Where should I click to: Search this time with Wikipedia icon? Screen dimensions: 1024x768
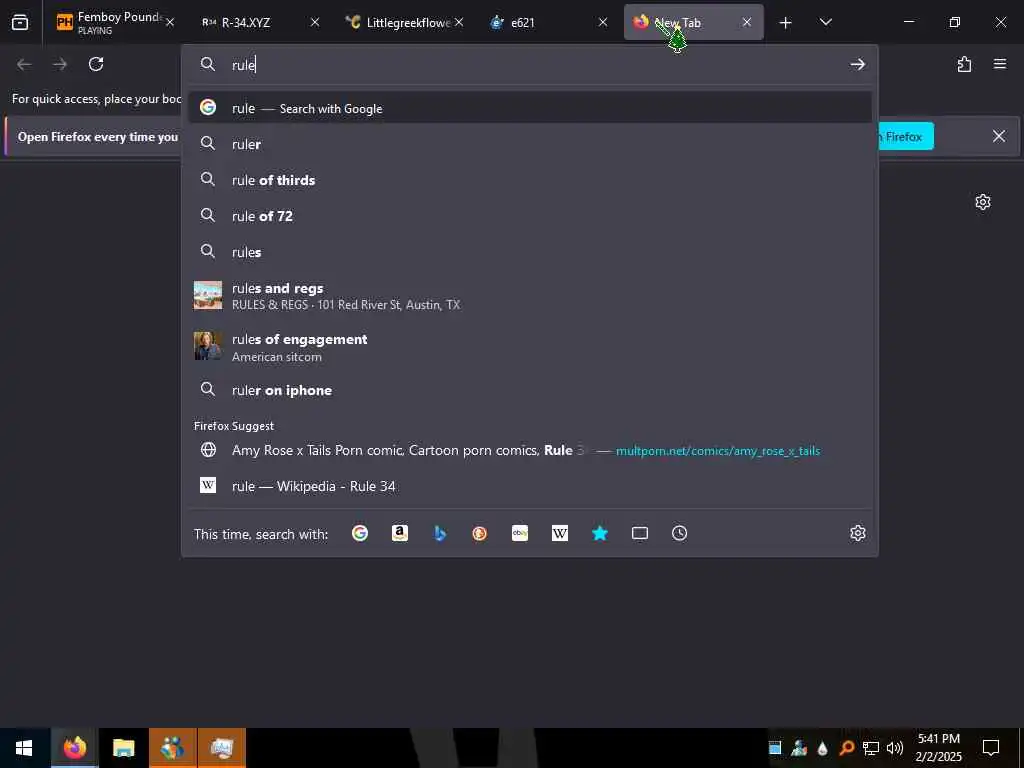click(560, 533)
